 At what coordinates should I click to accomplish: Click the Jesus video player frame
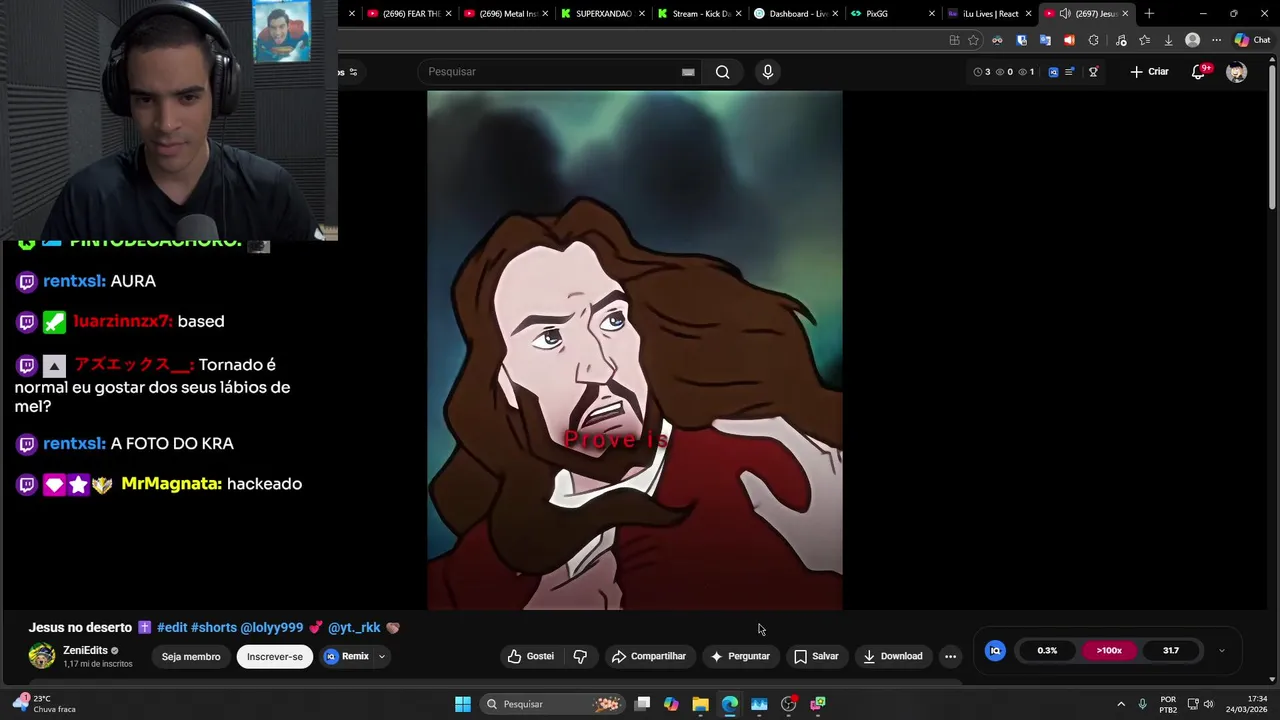click(x=634, y=350)
